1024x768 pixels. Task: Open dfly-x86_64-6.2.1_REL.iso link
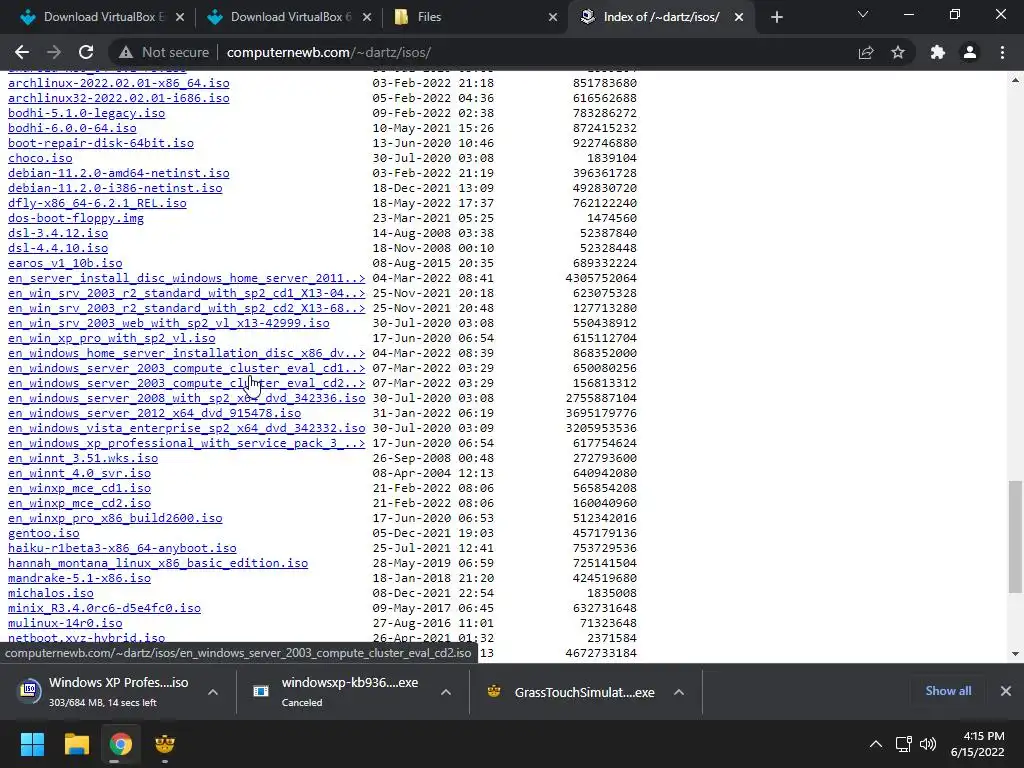tap(97, 203)
